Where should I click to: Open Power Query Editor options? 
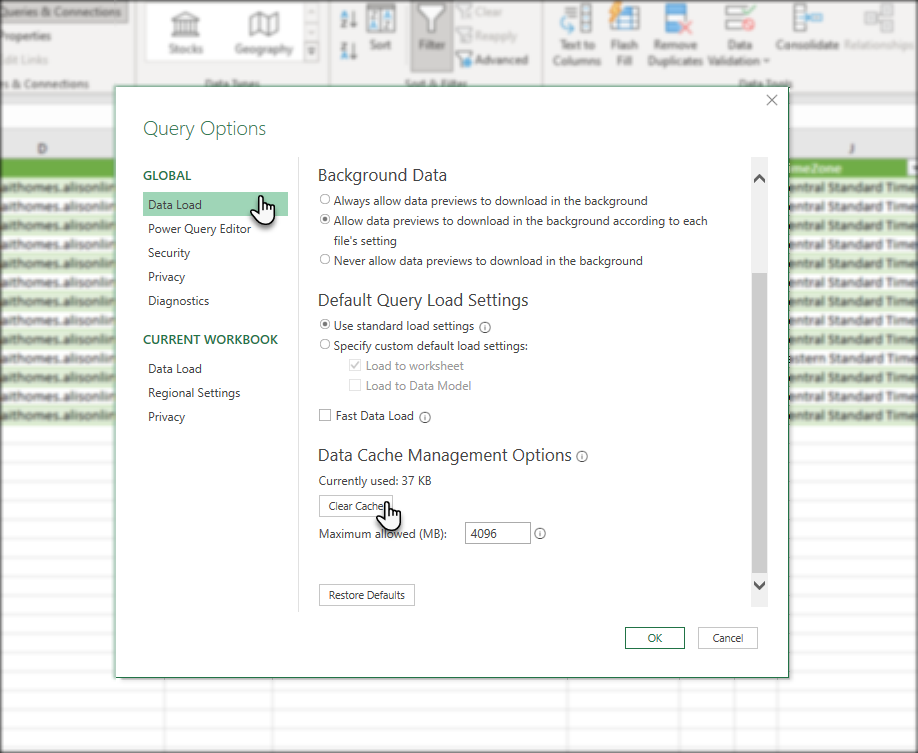tap(199, 228)
